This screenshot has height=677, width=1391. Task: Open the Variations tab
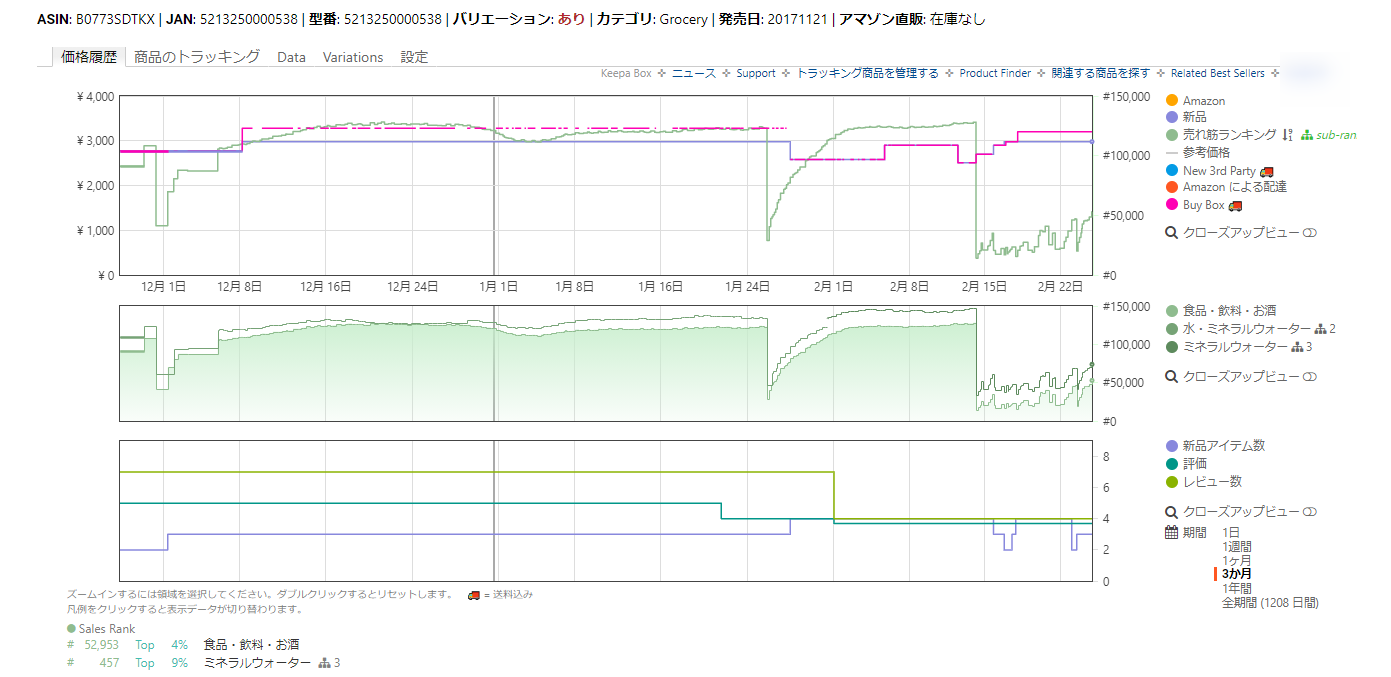click(x=353, y=57)
